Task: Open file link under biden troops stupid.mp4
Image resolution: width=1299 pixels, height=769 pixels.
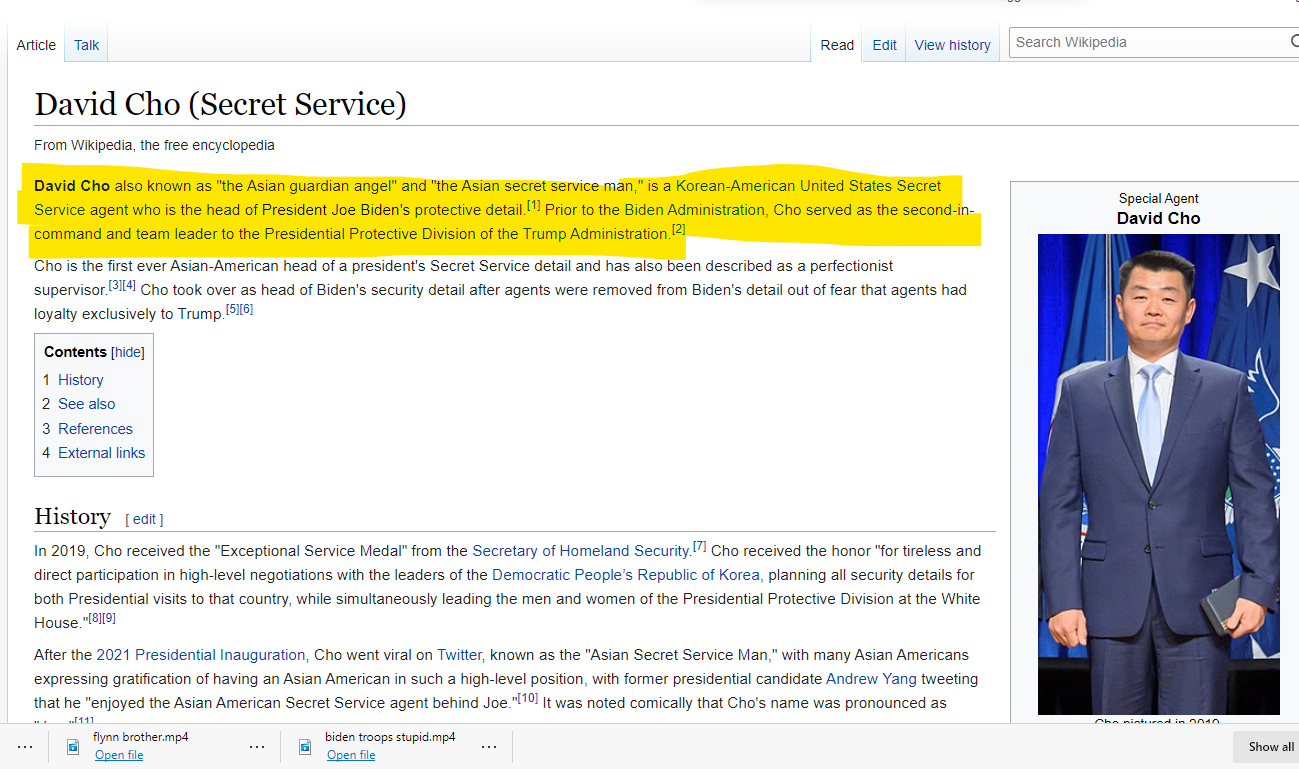Action: (x=351, y=755)
